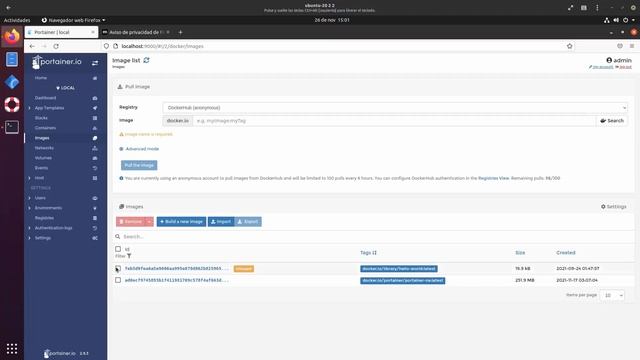Click the log out link
Screen dimensions: 640x360
623,67
